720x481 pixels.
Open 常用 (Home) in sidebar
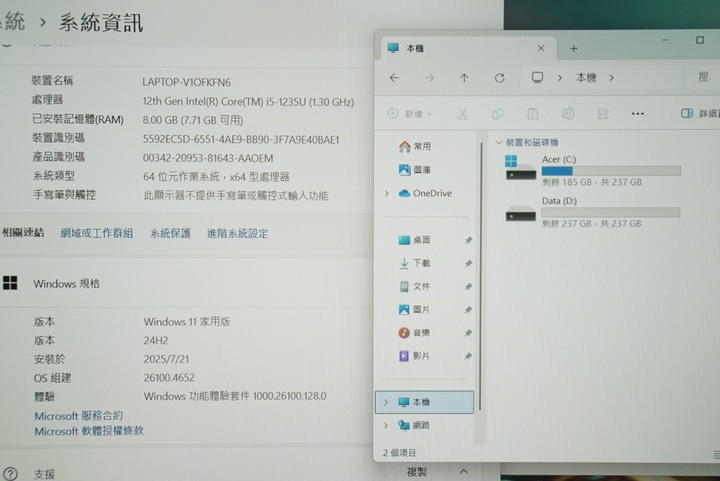tap(415, 146)
